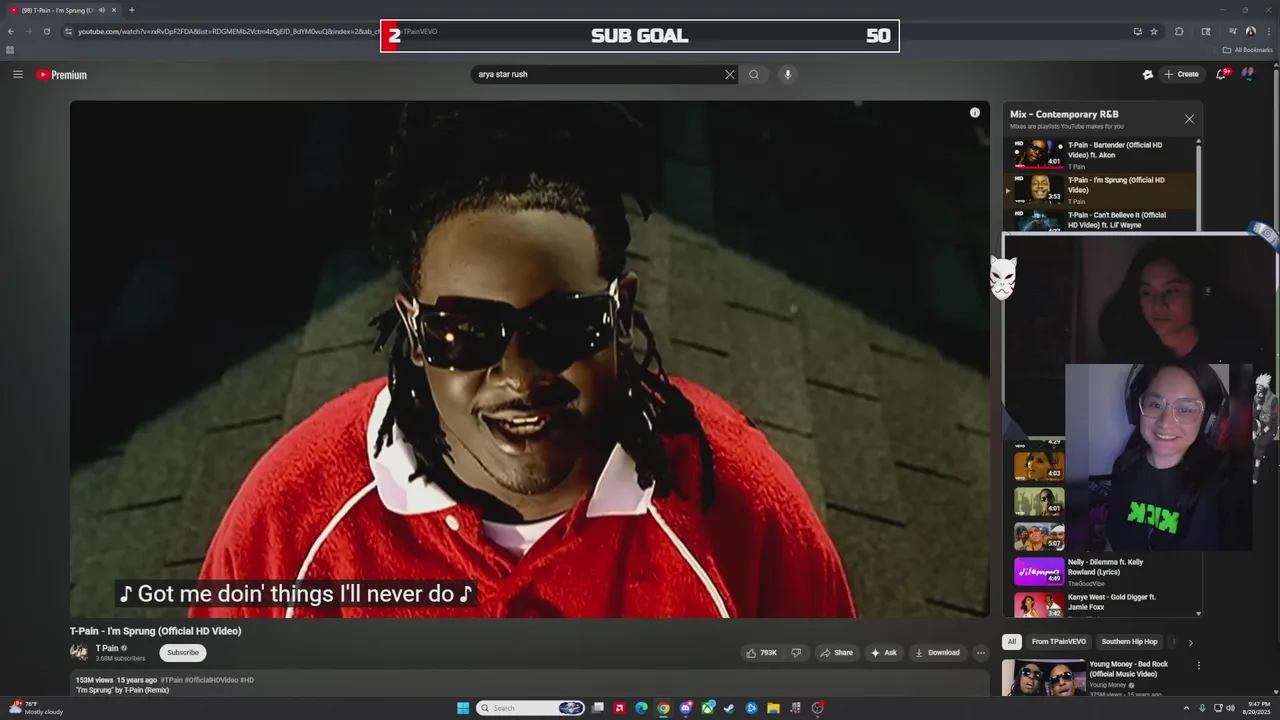Open options for Young Money Bed Rock
Image resolution: width=1280 pixels, height=720 pixels.
pos(1198,665)
